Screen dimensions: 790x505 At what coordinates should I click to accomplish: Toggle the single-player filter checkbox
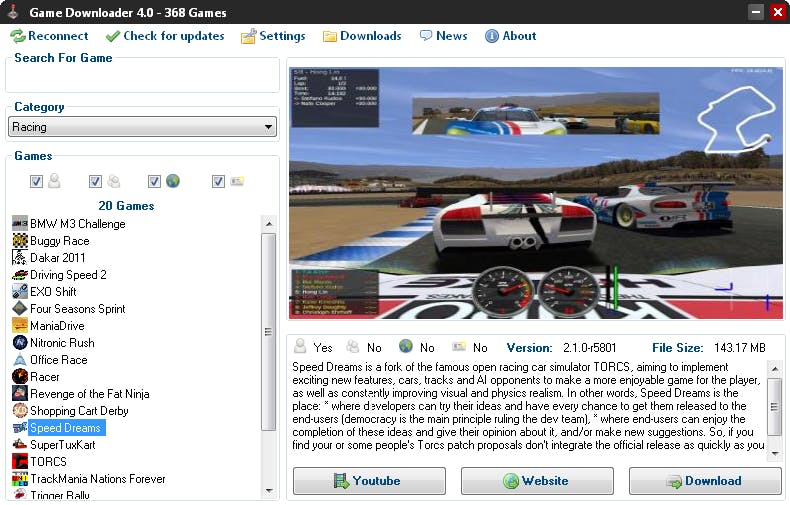point(36,181)
